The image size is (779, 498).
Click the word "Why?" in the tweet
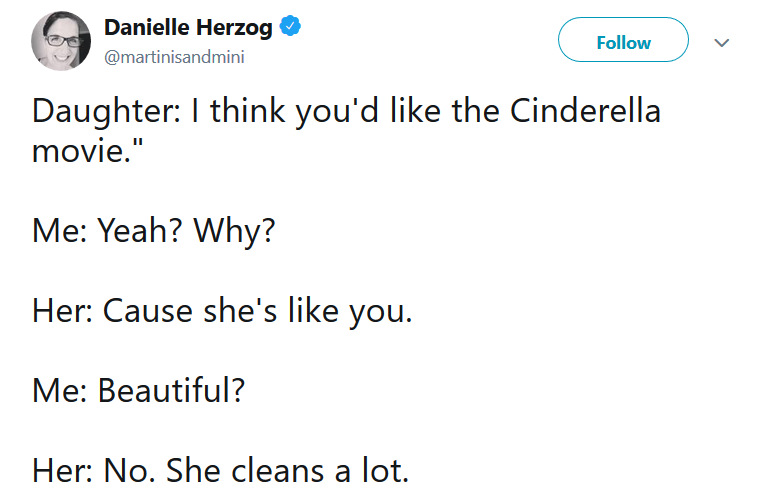coord(234,232)
